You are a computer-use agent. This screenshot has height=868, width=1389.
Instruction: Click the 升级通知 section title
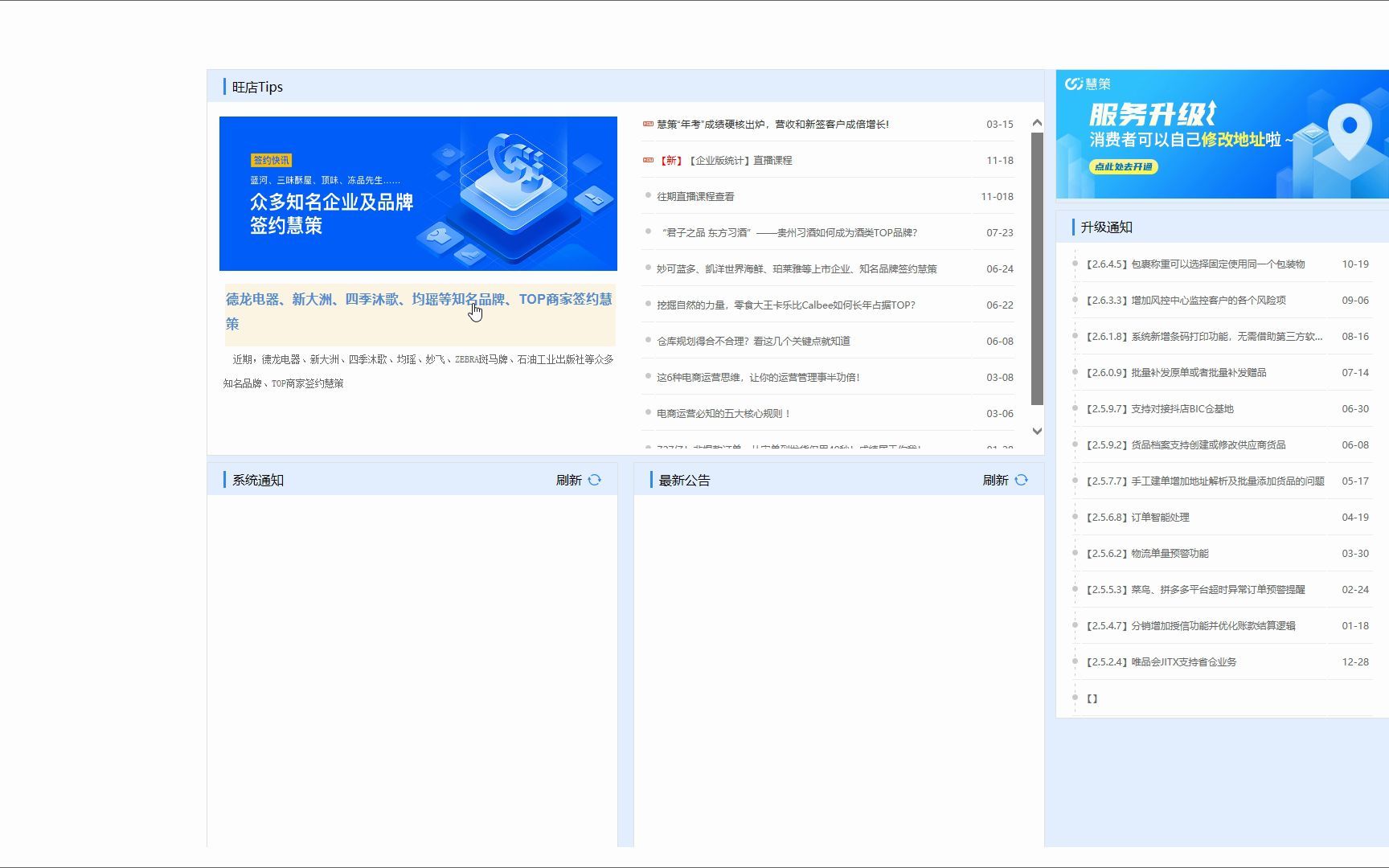[1106, 227]
